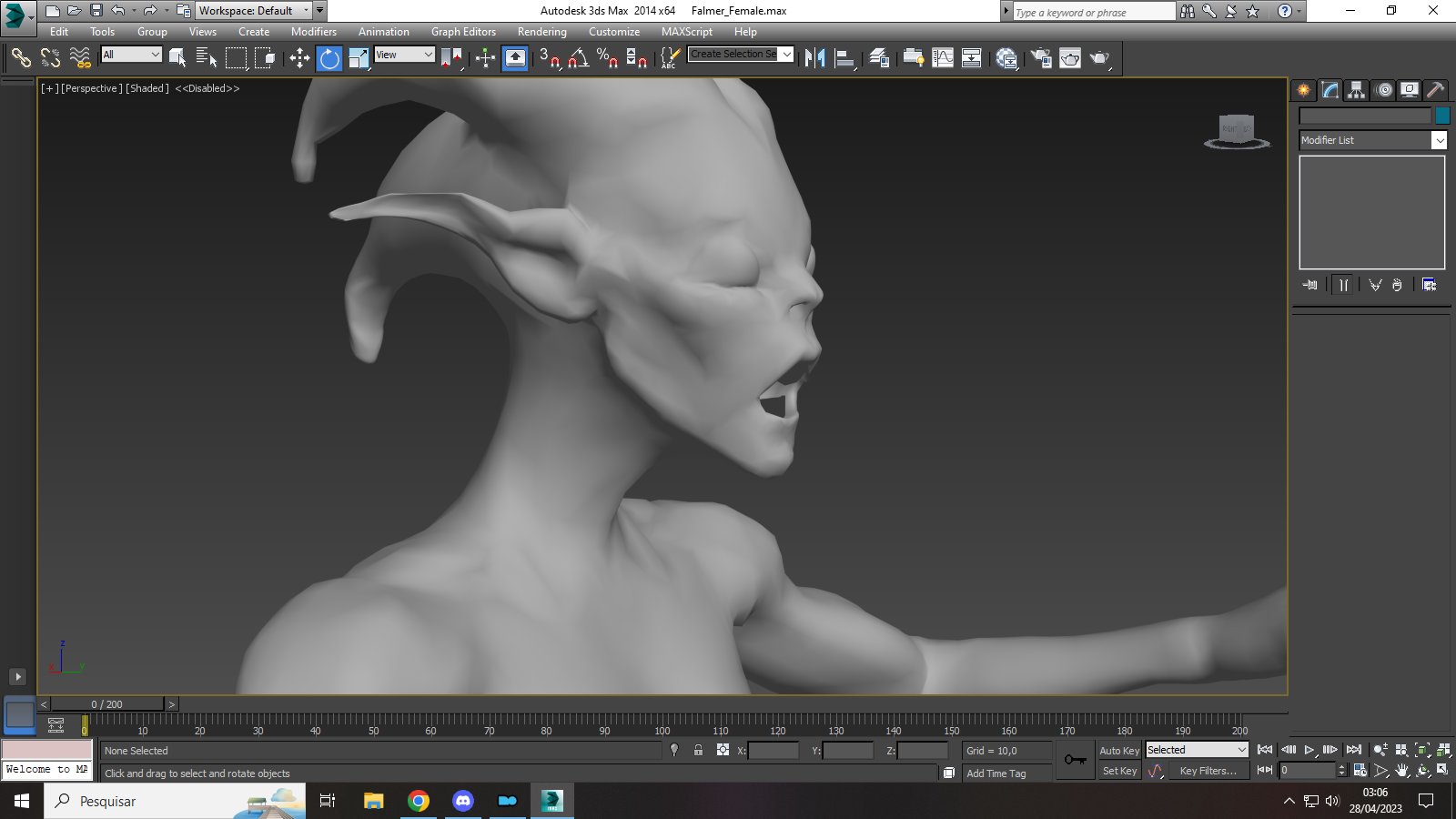Open the Curve Editor icon
Image resolution: width=1456 pixels, height=819 pixels.
coord(943,58)
